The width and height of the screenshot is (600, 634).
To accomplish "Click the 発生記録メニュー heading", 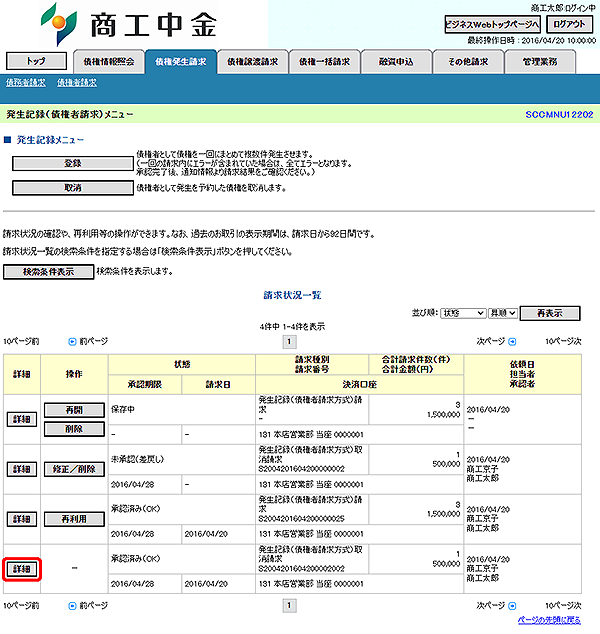I will [50, 140].
